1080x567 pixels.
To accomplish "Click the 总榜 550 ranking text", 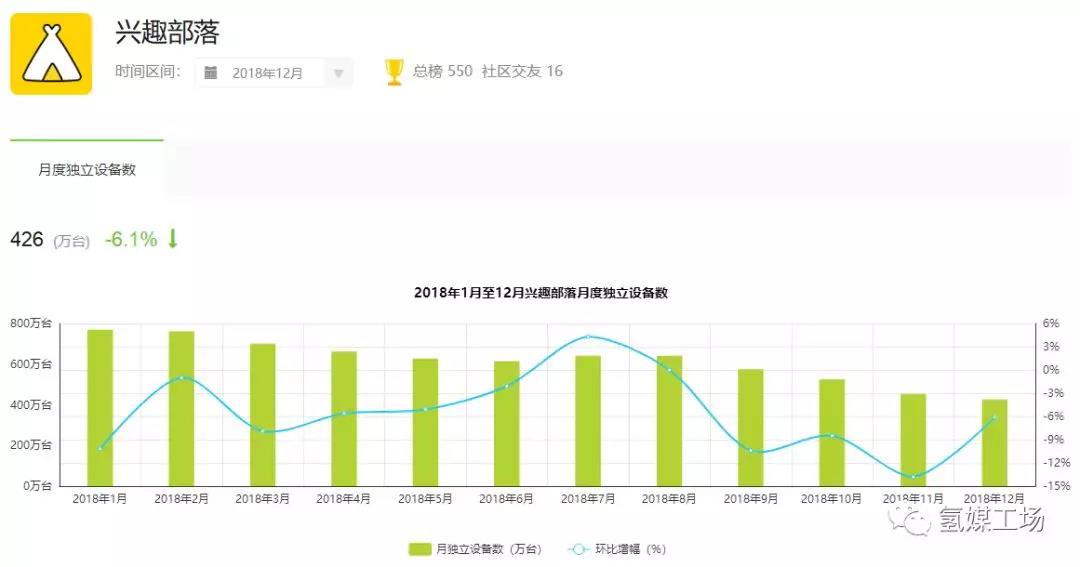I will [442, 71].
